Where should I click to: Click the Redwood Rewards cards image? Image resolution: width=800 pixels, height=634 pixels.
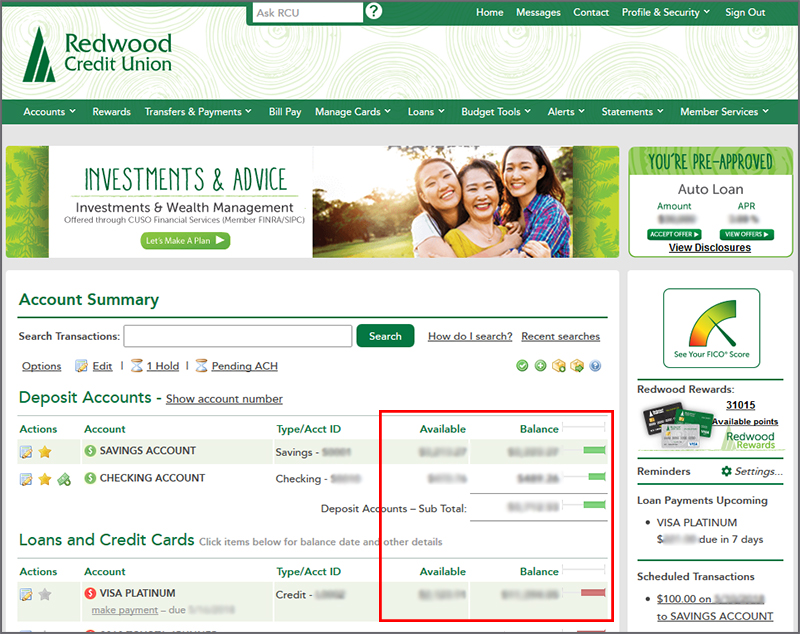click(x=677, y=425)
